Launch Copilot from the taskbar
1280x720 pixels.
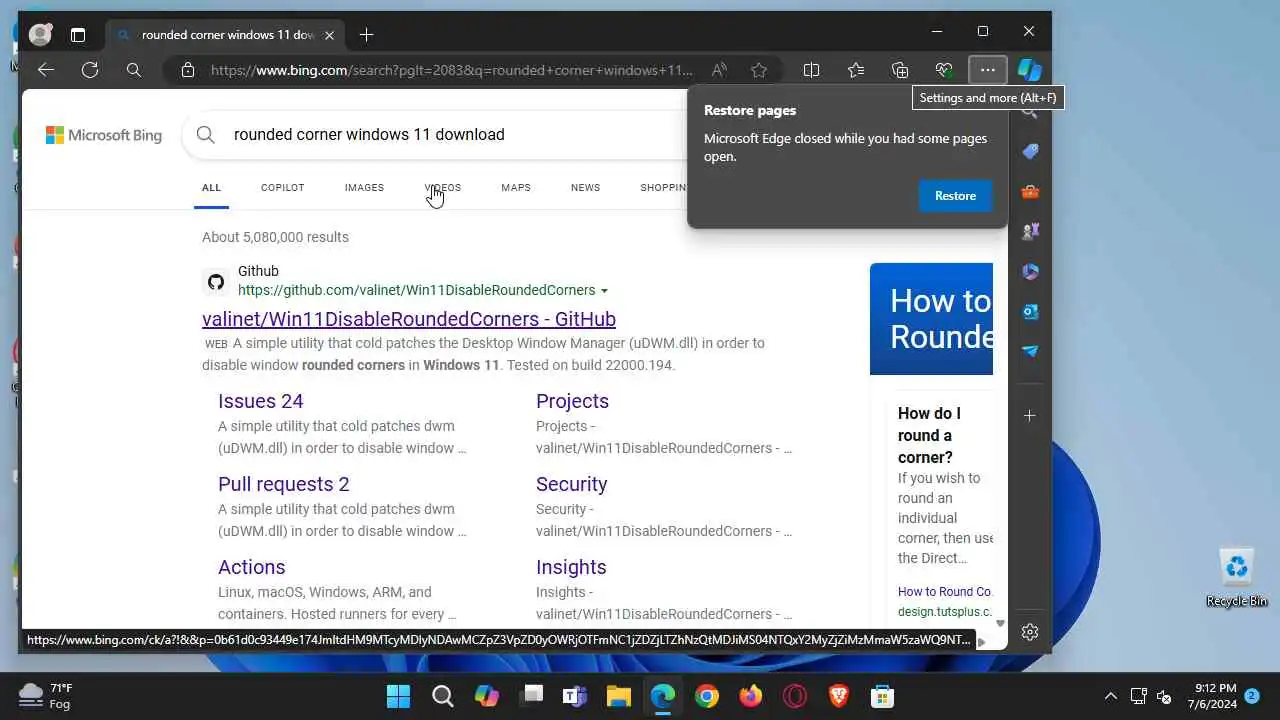coord(486,696)
